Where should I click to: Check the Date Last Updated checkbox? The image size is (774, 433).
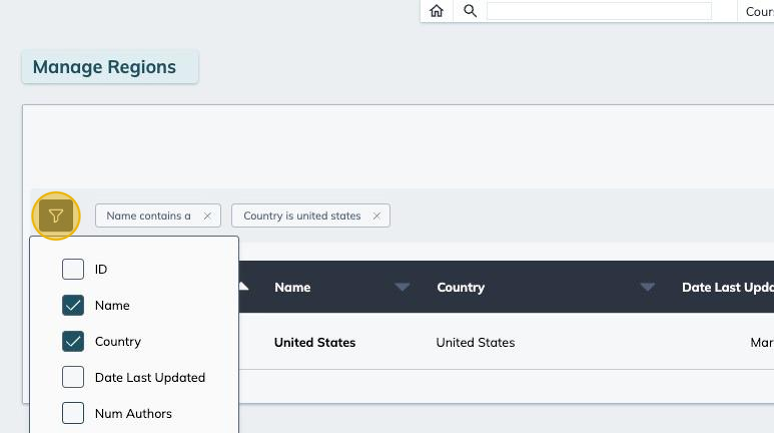(73, 377)
